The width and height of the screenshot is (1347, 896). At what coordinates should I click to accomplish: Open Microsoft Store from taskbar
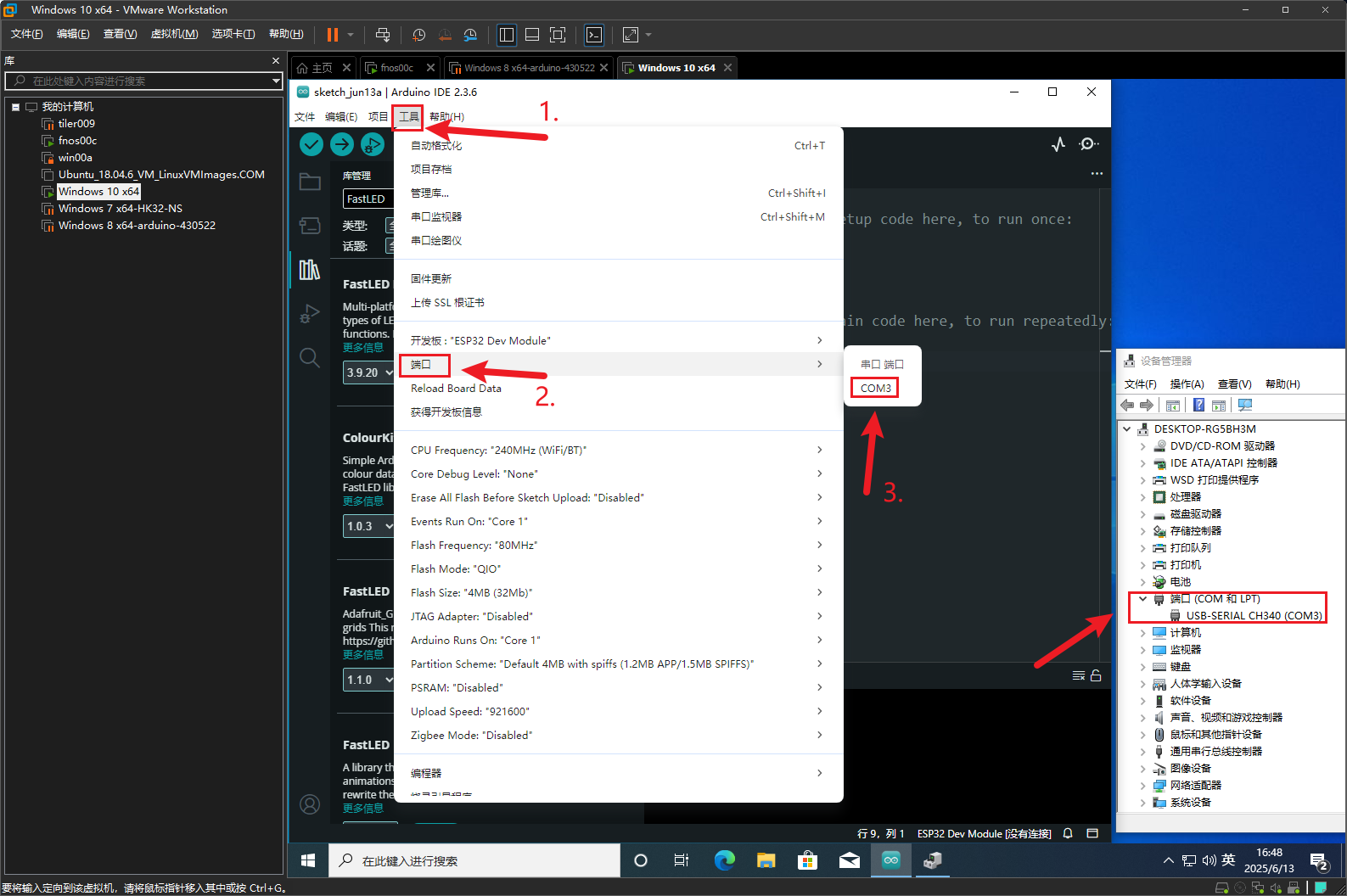(807, 860)
